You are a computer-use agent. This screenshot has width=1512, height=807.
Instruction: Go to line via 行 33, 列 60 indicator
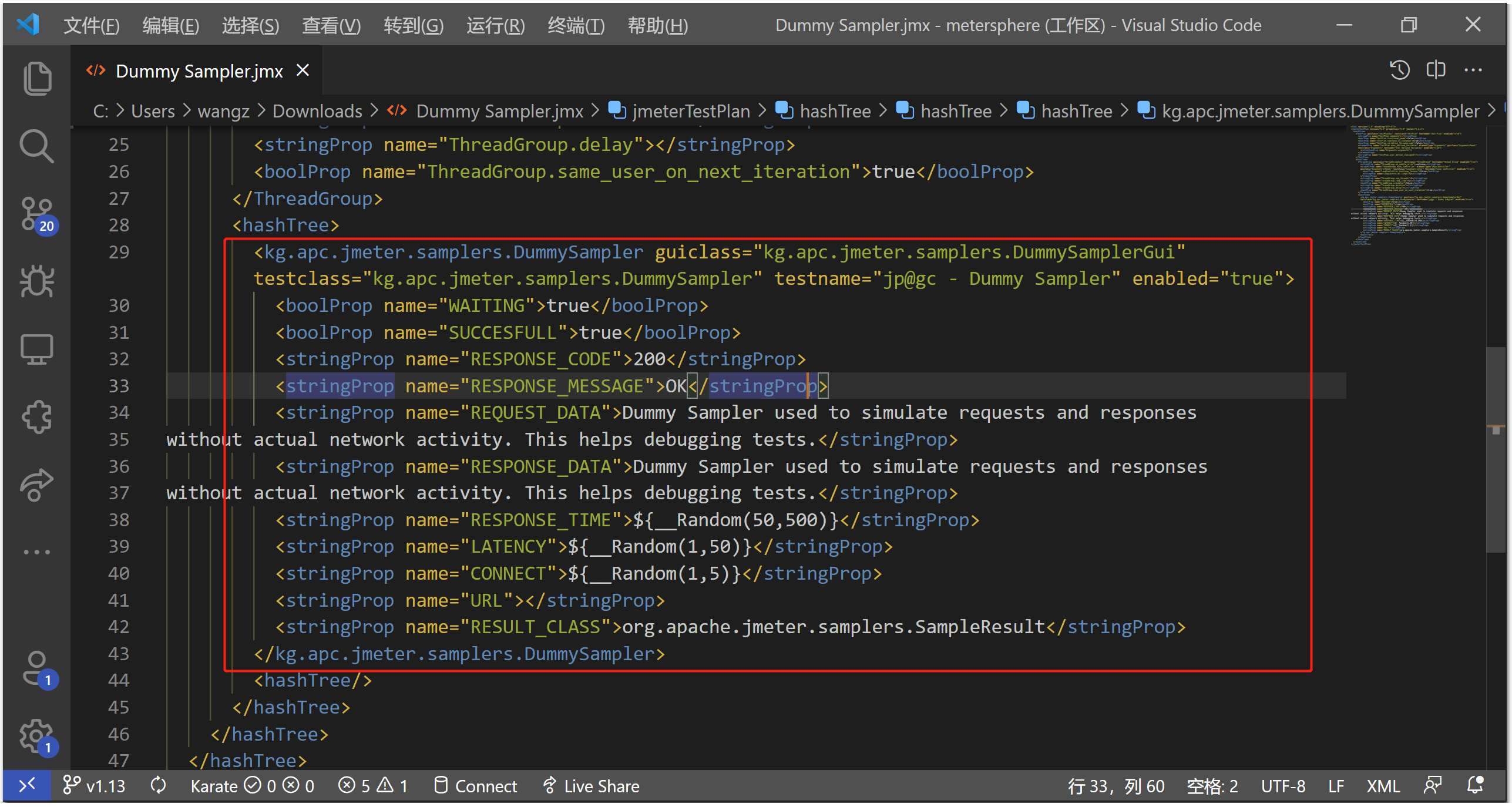coord(1115,785)
